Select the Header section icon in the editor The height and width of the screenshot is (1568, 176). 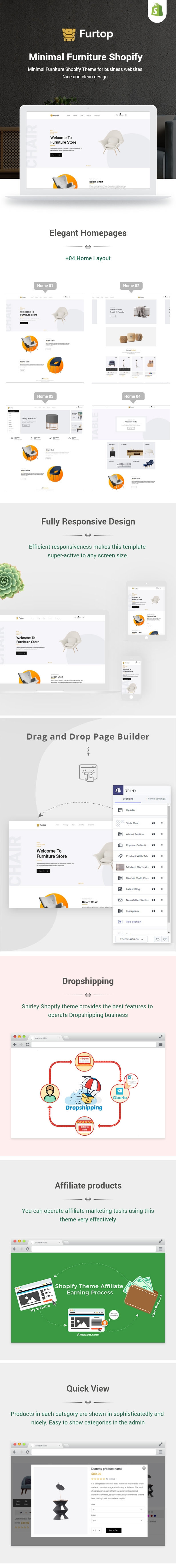[x=120, y=810]
